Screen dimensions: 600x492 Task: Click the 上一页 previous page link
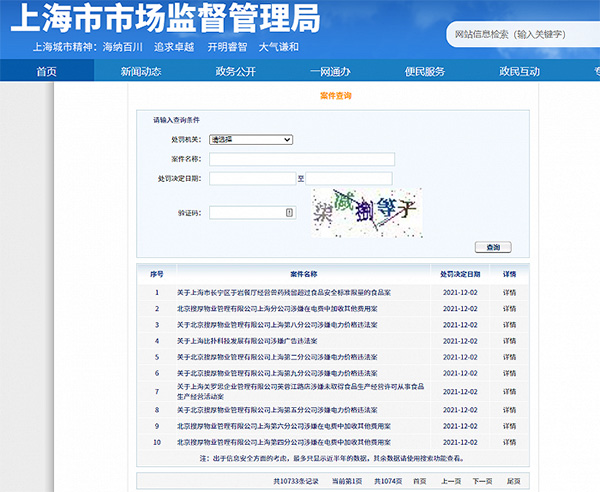[x=451, y=481]
